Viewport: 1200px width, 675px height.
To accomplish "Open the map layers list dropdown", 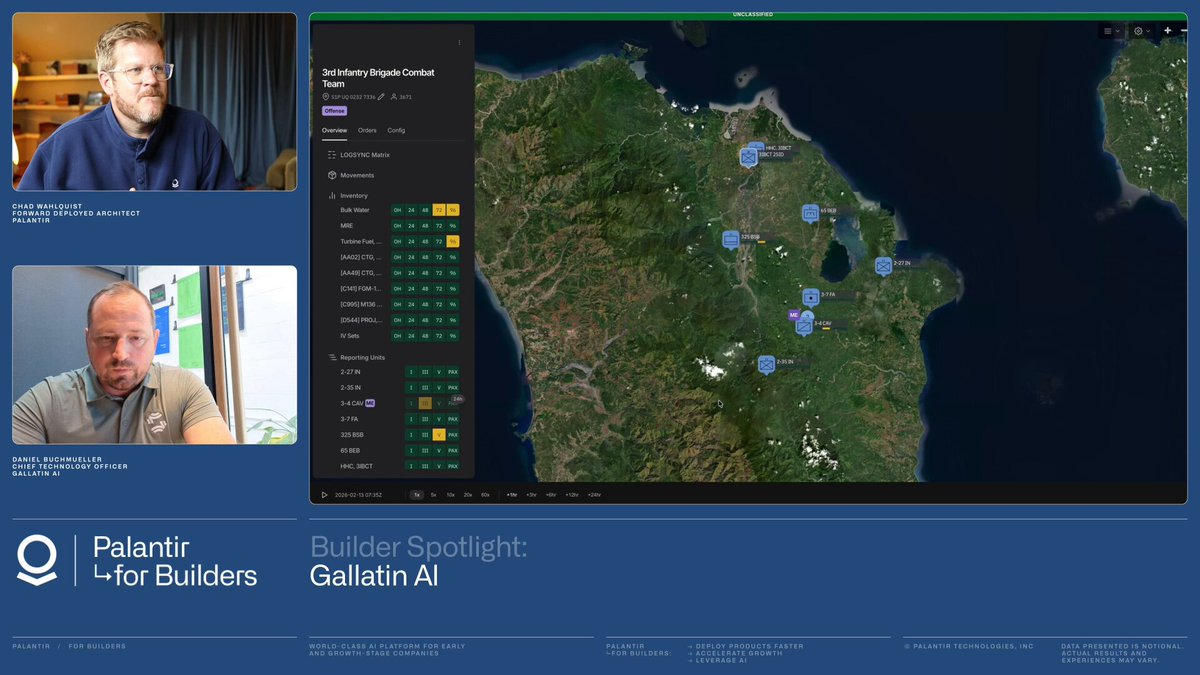I will click(x=1112, y=31).
